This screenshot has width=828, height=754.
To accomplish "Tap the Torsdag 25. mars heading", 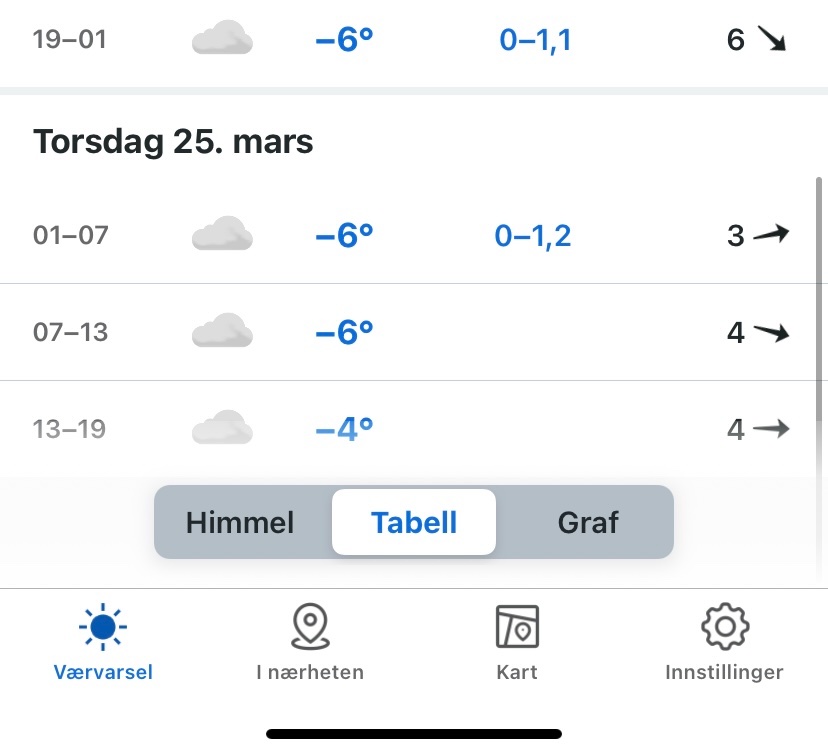I will tap(174, 142).
